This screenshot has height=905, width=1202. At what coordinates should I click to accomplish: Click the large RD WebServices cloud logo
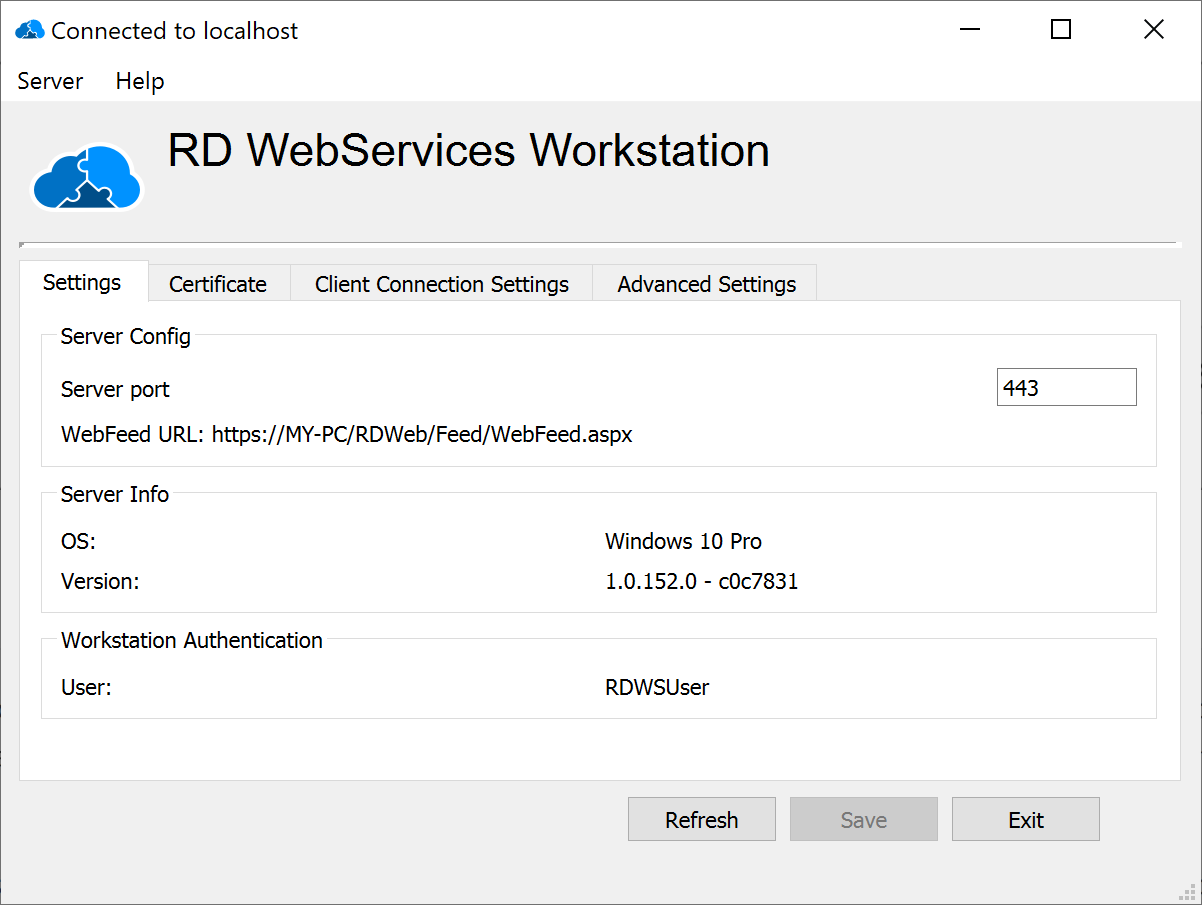(x=87, y=178)
